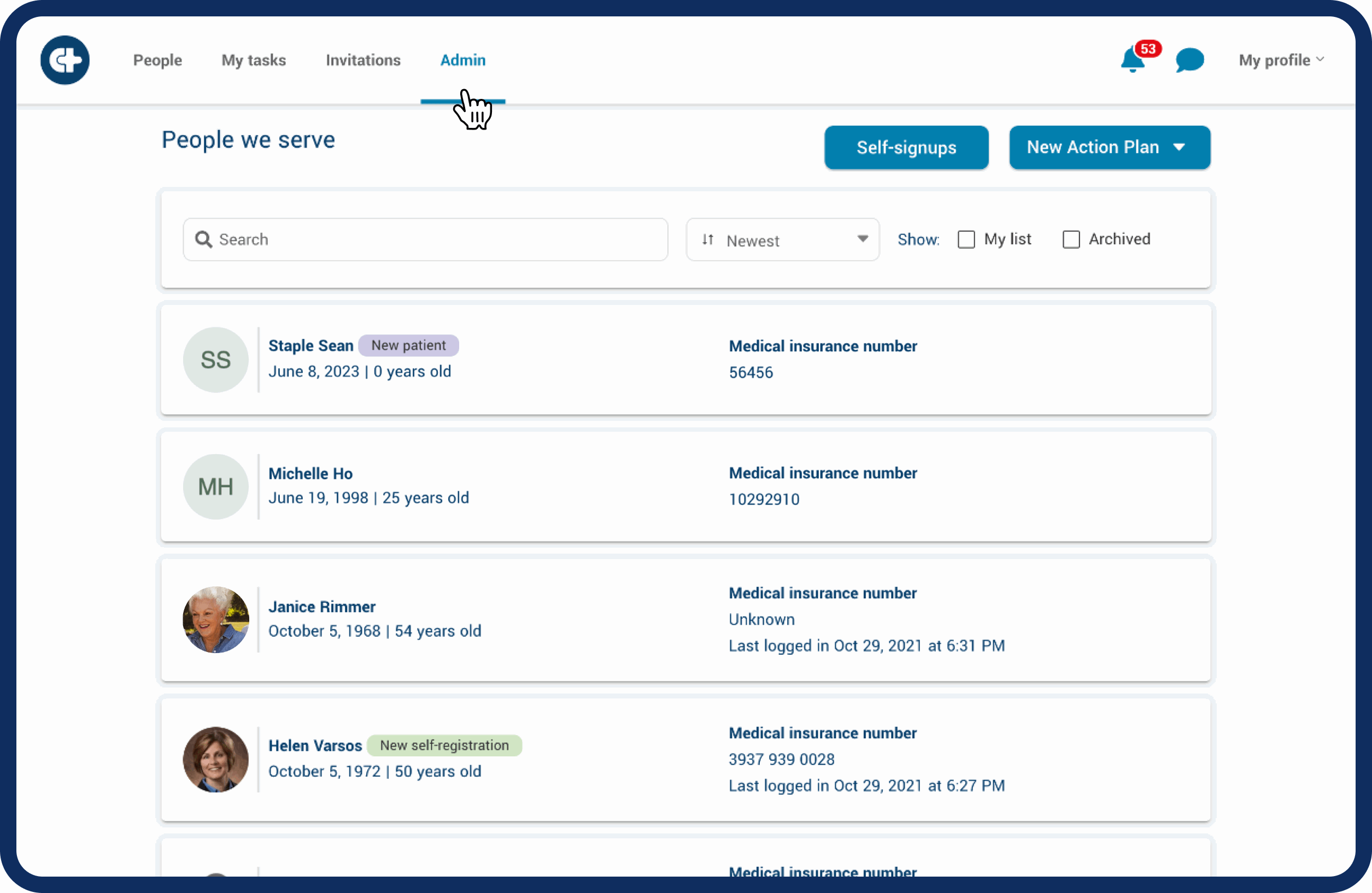Click the MH initials avatar
Image resolution: width=1372 pixels, height=893 pixels.
pos(215,486)
